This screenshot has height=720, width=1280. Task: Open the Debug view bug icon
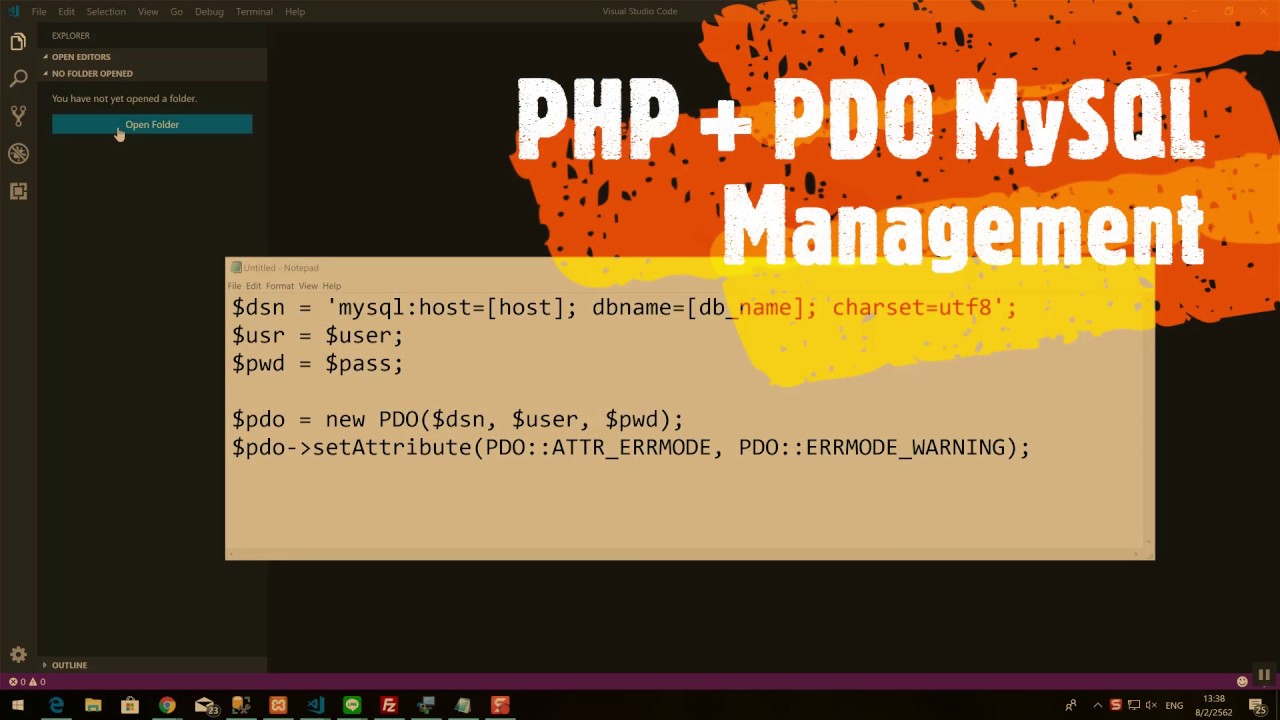click(18, 153)
